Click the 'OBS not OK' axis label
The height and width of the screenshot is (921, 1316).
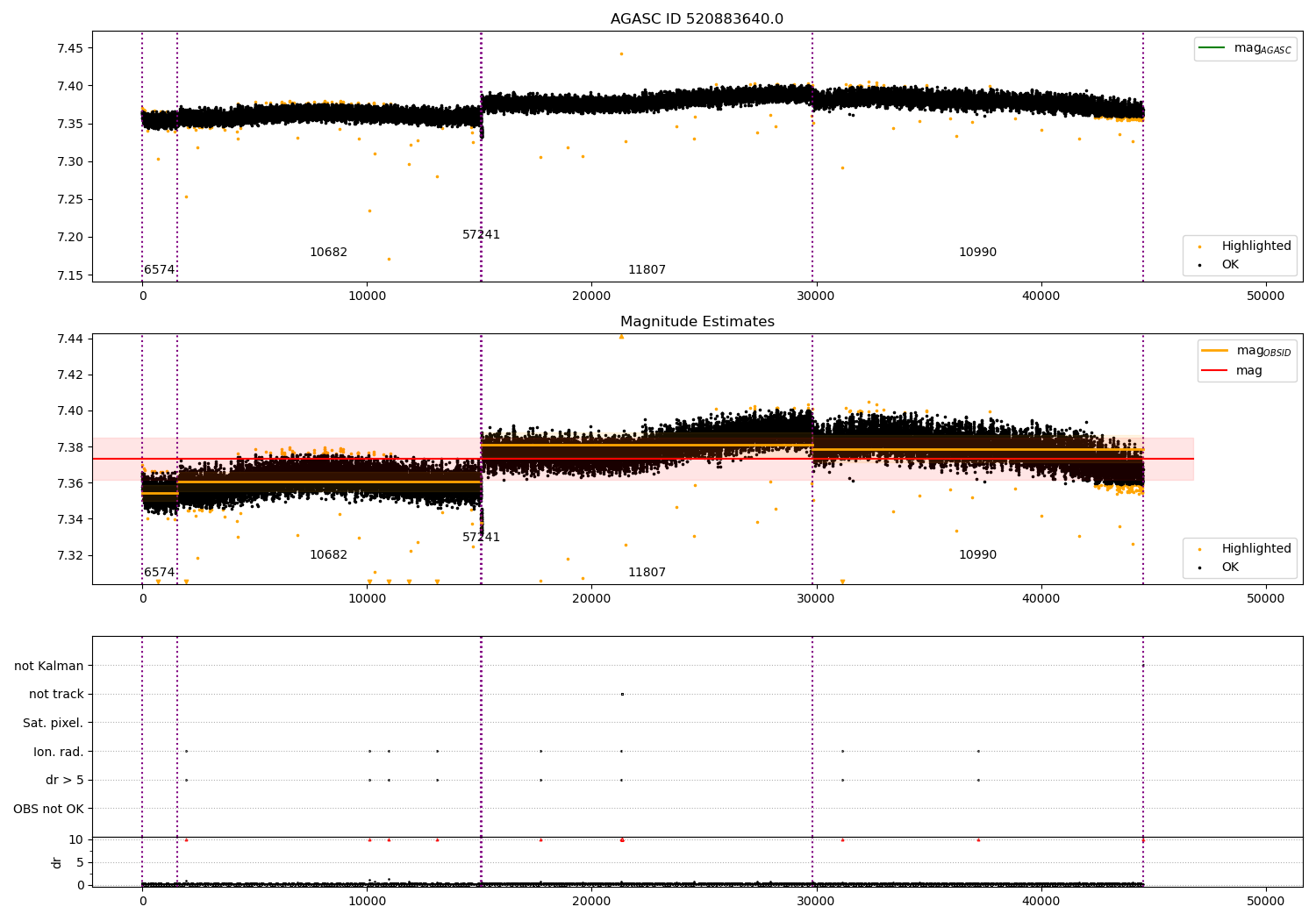click(x=48, y=809)
